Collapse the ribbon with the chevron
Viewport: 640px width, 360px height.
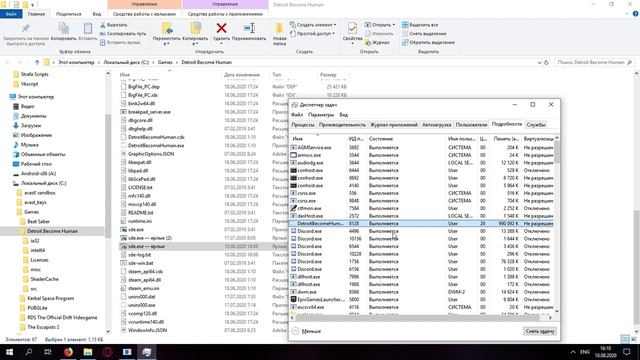point(628,14)
